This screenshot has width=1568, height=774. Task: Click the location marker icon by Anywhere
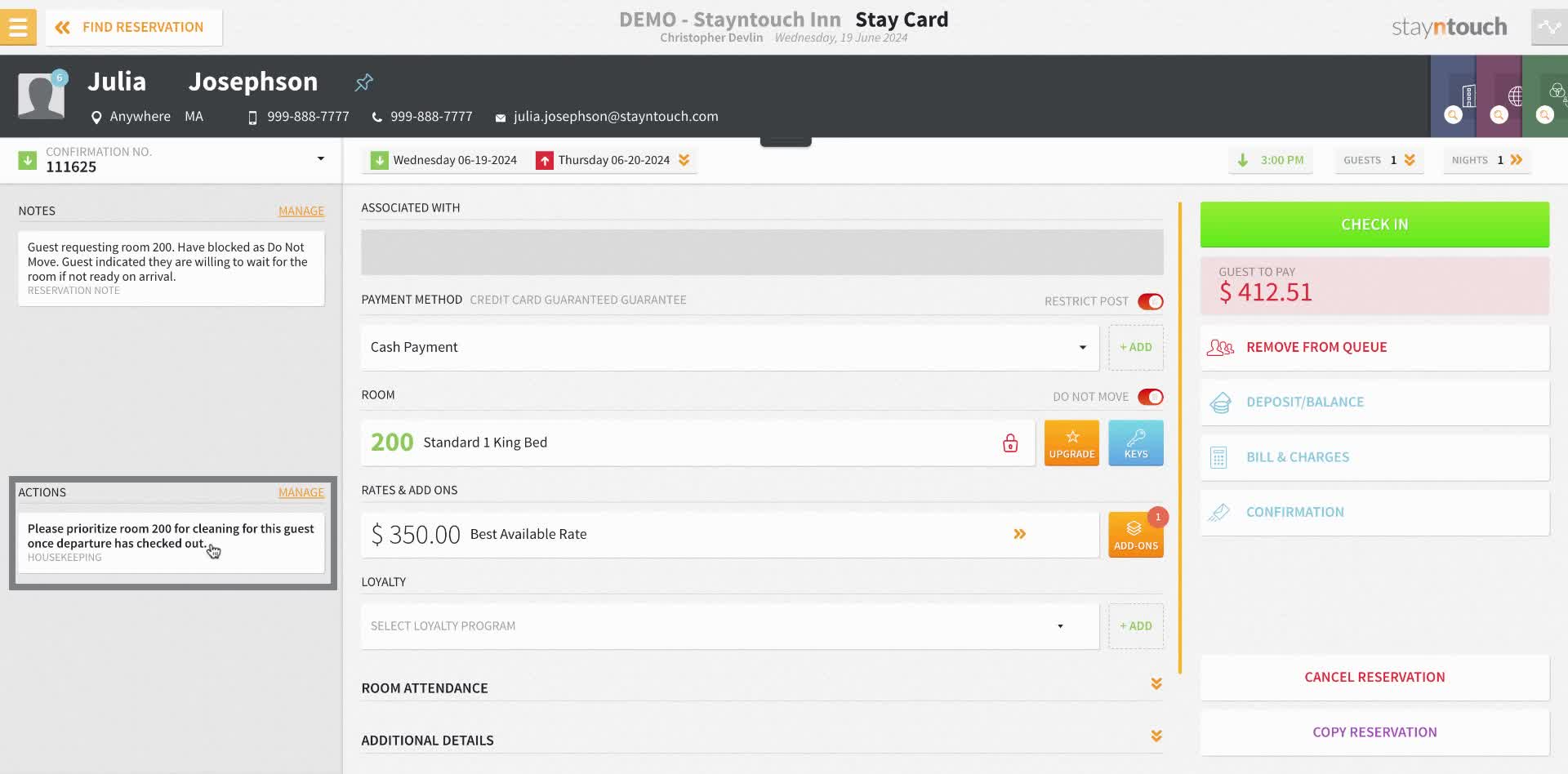coord(96,117)
